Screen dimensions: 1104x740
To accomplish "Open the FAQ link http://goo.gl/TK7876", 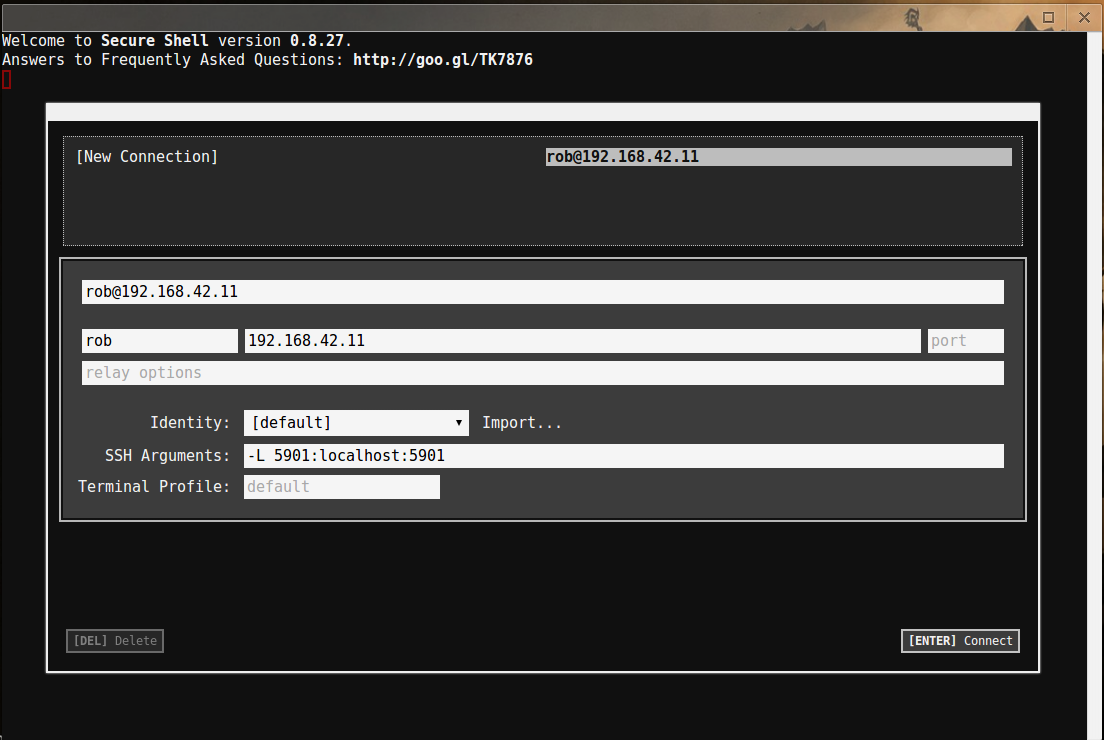I will click(443, 60).
